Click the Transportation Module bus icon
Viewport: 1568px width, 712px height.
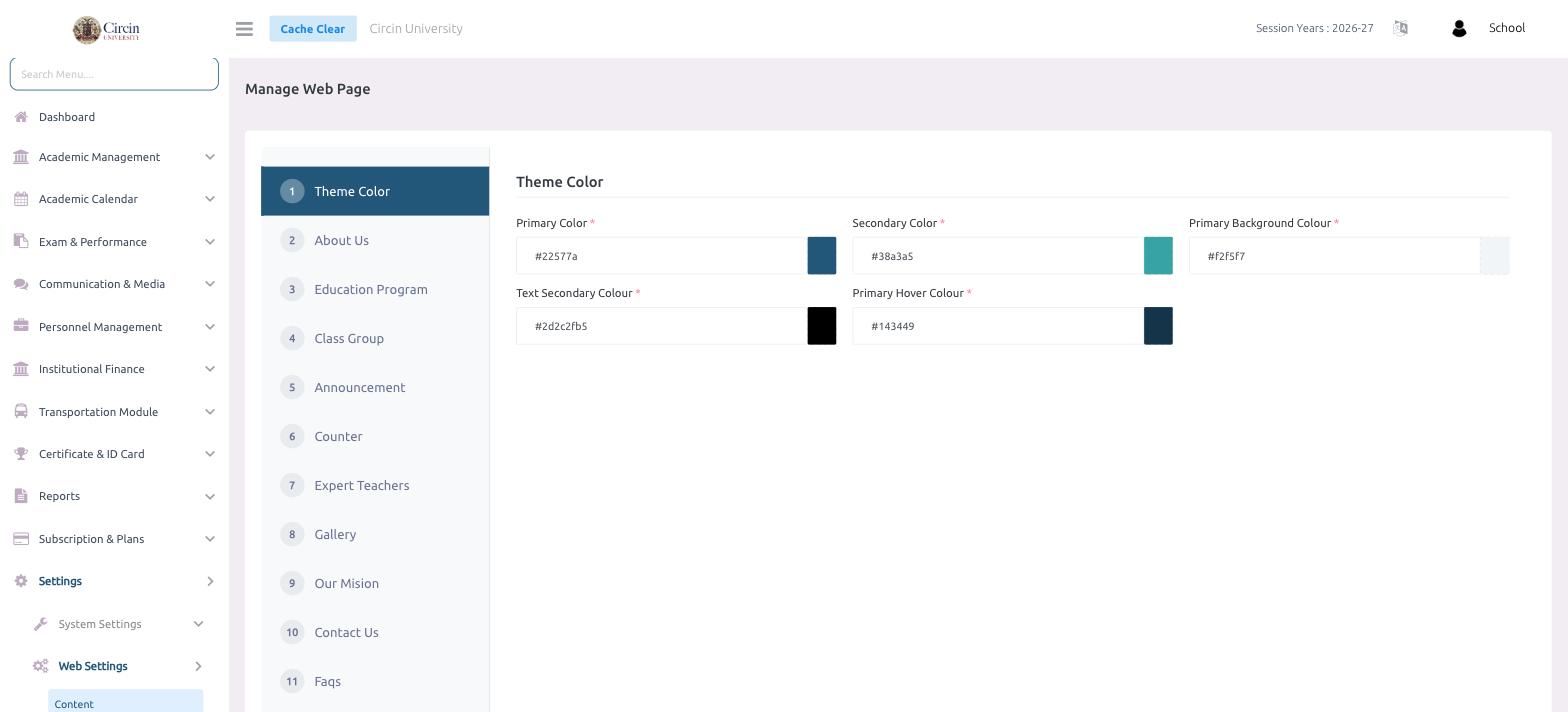coord(21,411)
